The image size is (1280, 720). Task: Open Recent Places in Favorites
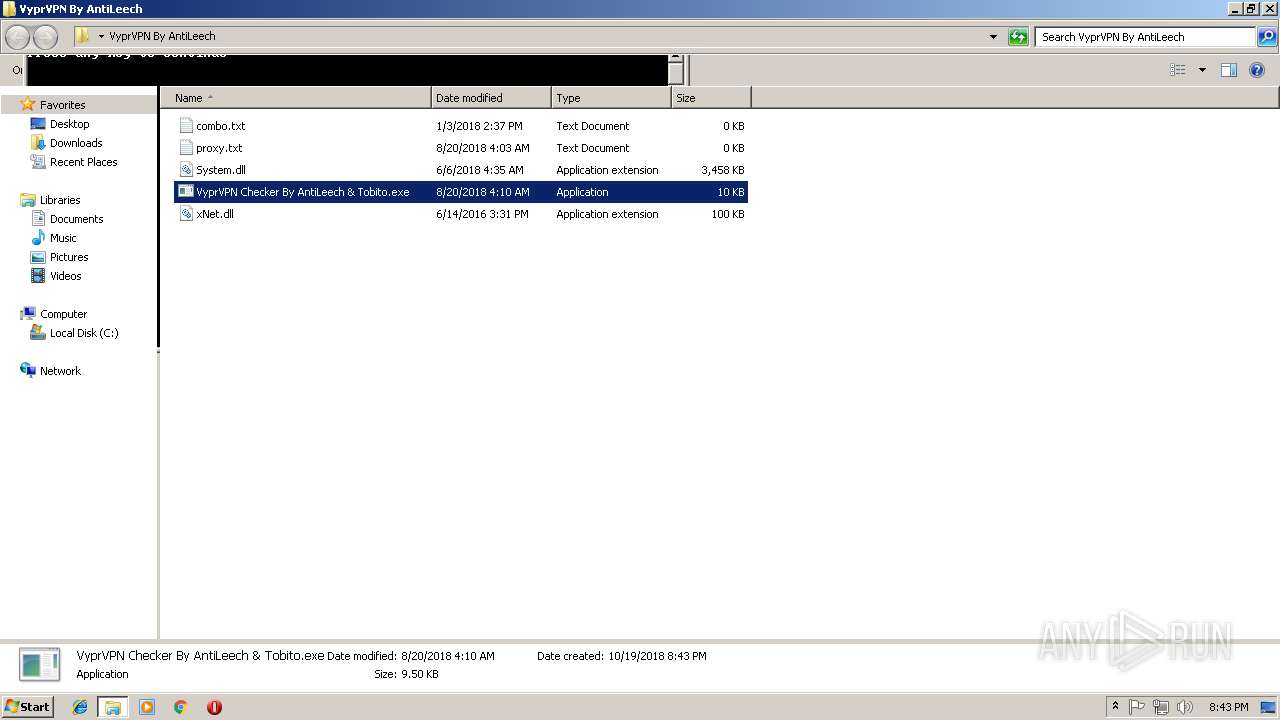coord(83,162)
